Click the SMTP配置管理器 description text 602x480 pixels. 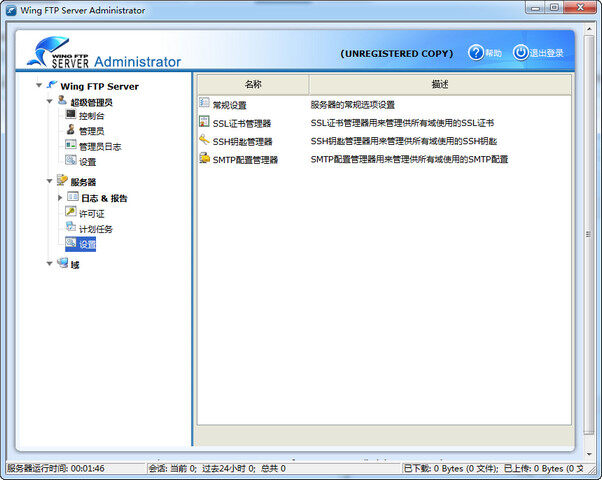coord(409,159)
